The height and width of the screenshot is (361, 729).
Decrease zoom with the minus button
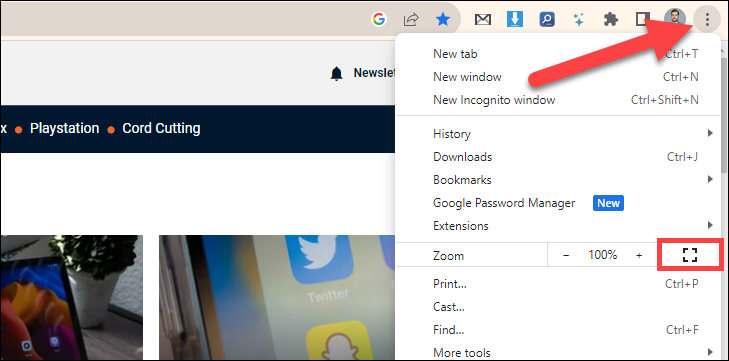tap(566, 255)
